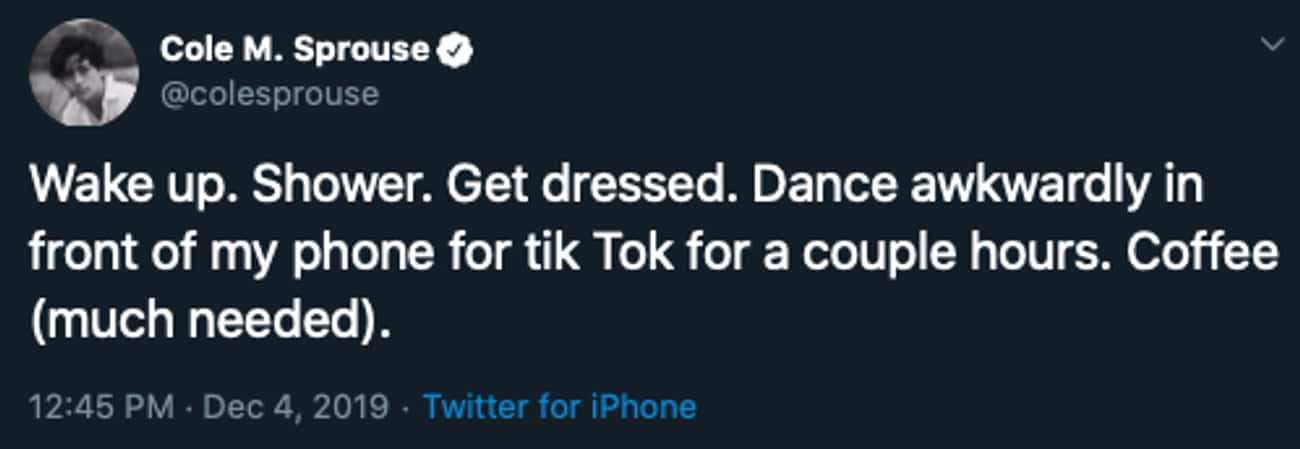1300x449 pixels.
Task: Click Cole Sprouse's profile avatar photo
Action: 83,73
